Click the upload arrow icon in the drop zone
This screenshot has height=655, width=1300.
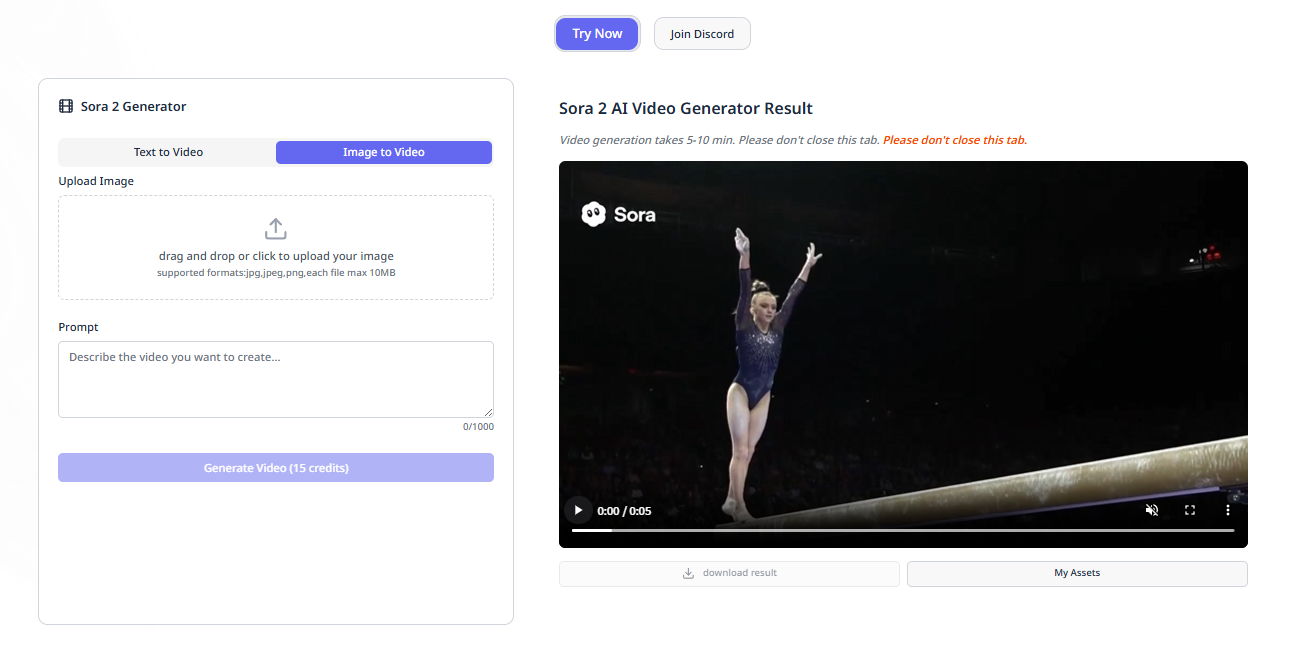(276, 229)
